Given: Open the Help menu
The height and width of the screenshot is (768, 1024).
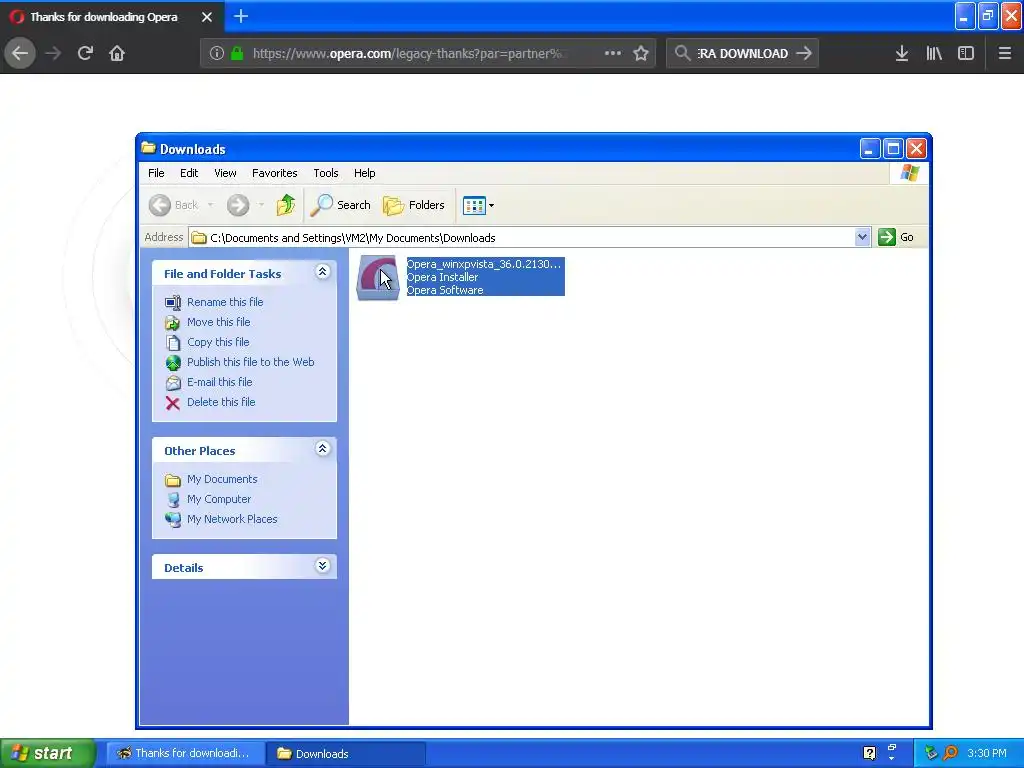Looking at the screenshot, I should pyautogui.click(x=364, y=173).
